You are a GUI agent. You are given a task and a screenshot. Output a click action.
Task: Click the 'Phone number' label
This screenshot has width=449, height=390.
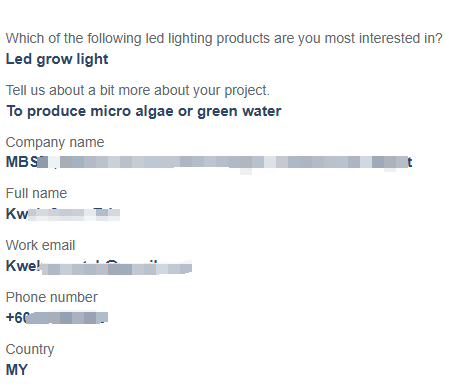[x=52, y=297]
